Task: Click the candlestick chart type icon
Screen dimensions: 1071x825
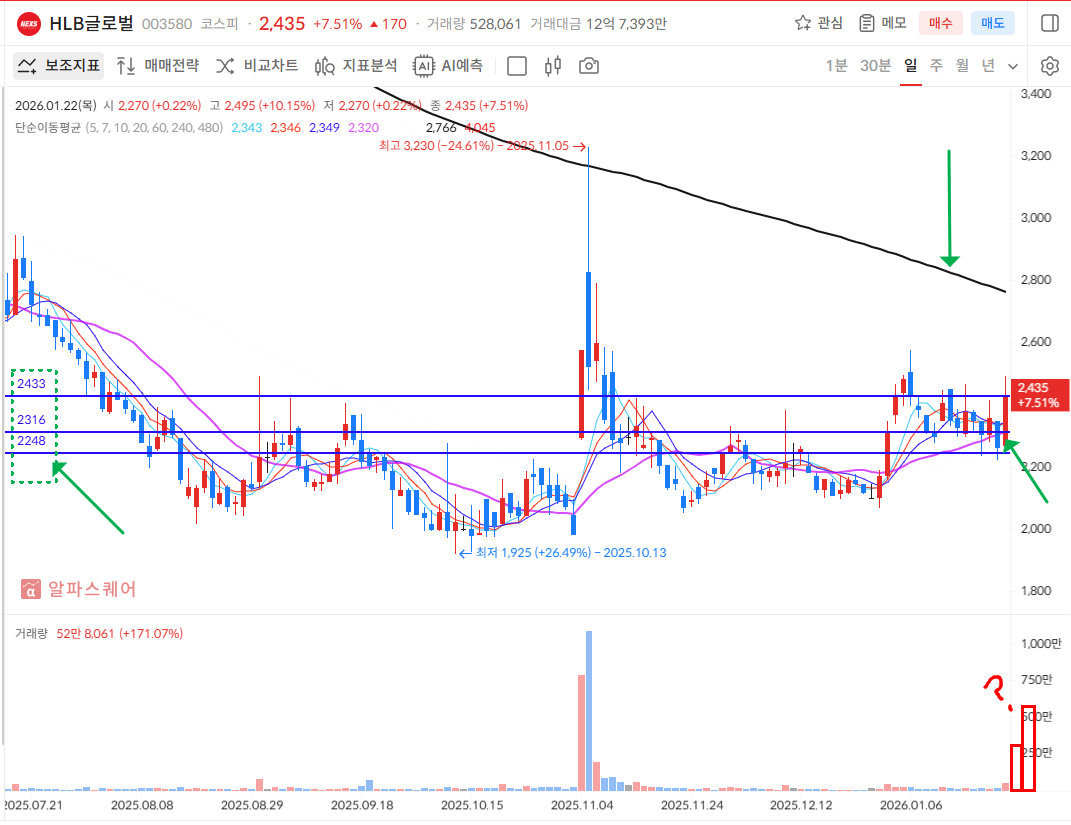Action: click(553, 66)
